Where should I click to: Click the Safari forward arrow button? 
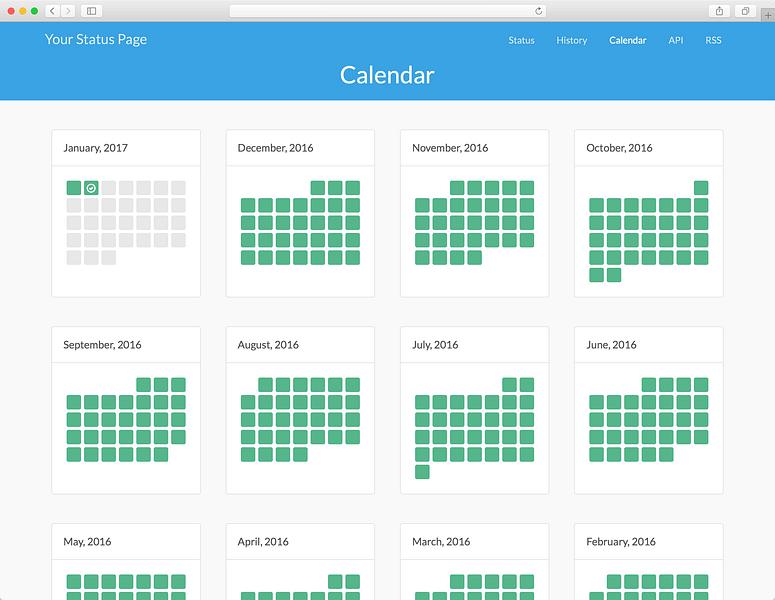(x=68, y=11)
